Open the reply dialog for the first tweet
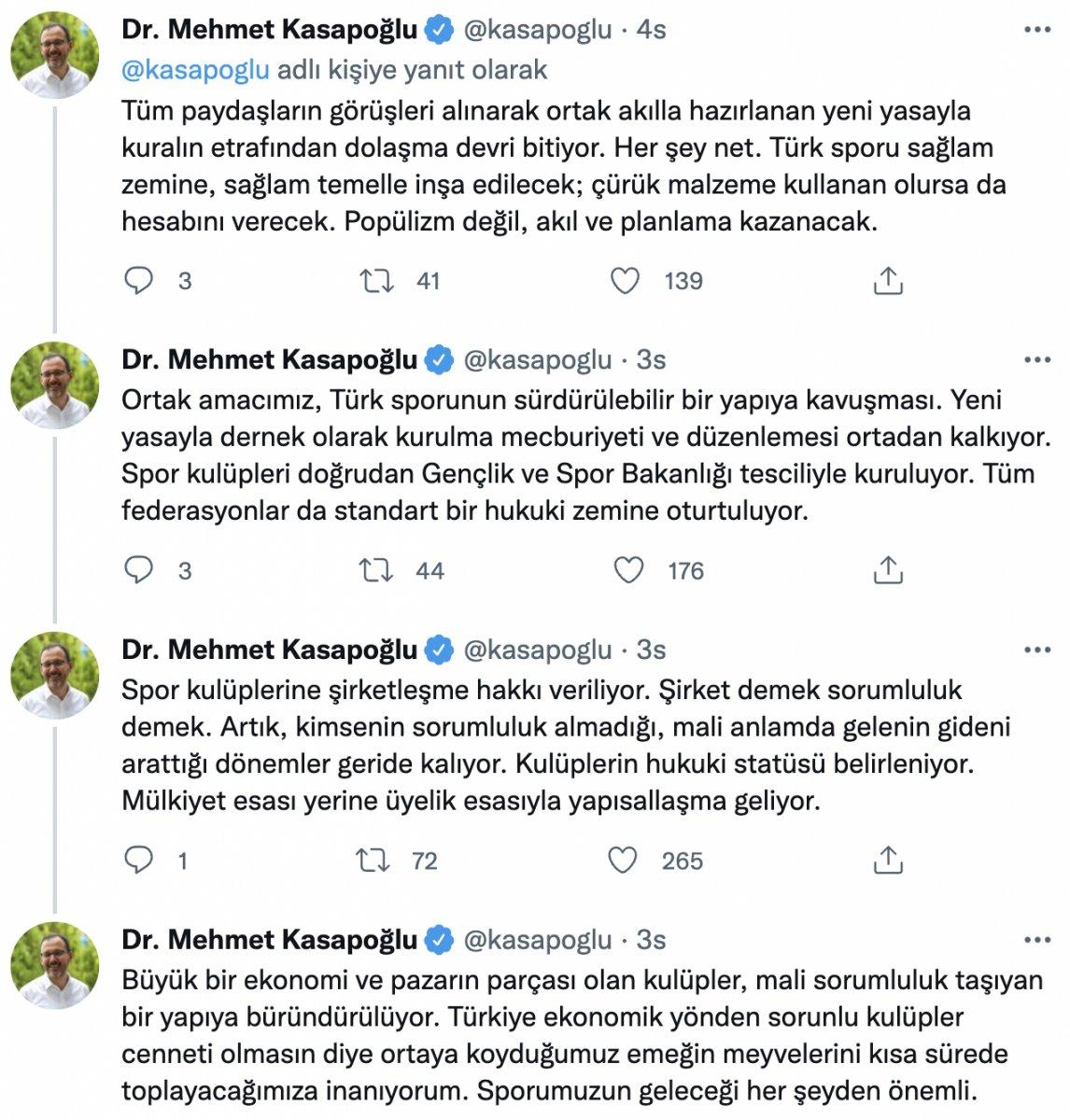Viewport: 1070px width, 1120px height. (x=138, y=278)
